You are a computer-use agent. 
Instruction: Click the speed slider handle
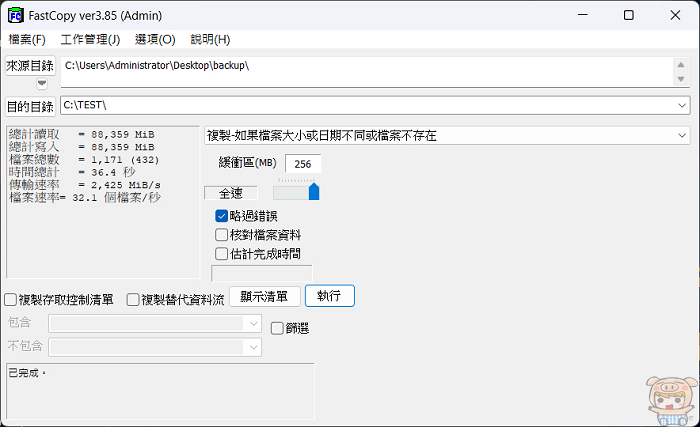(313, 191)
